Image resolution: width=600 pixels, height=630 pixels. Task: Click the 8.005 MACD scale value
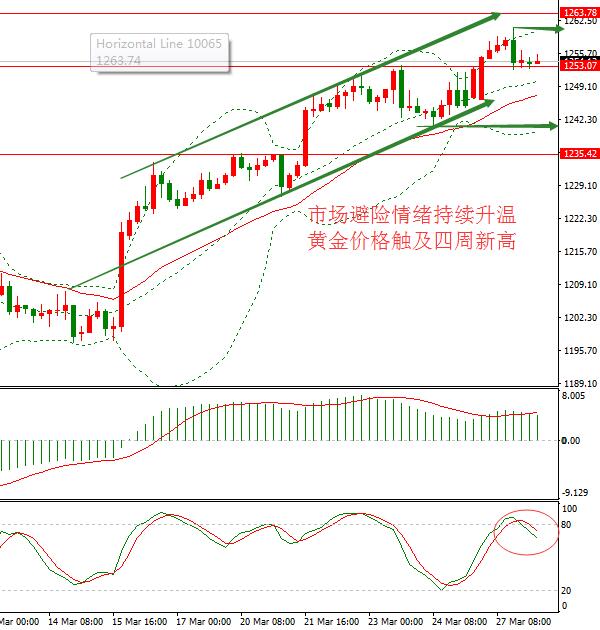pyautogui.click(x=573, y=396)
